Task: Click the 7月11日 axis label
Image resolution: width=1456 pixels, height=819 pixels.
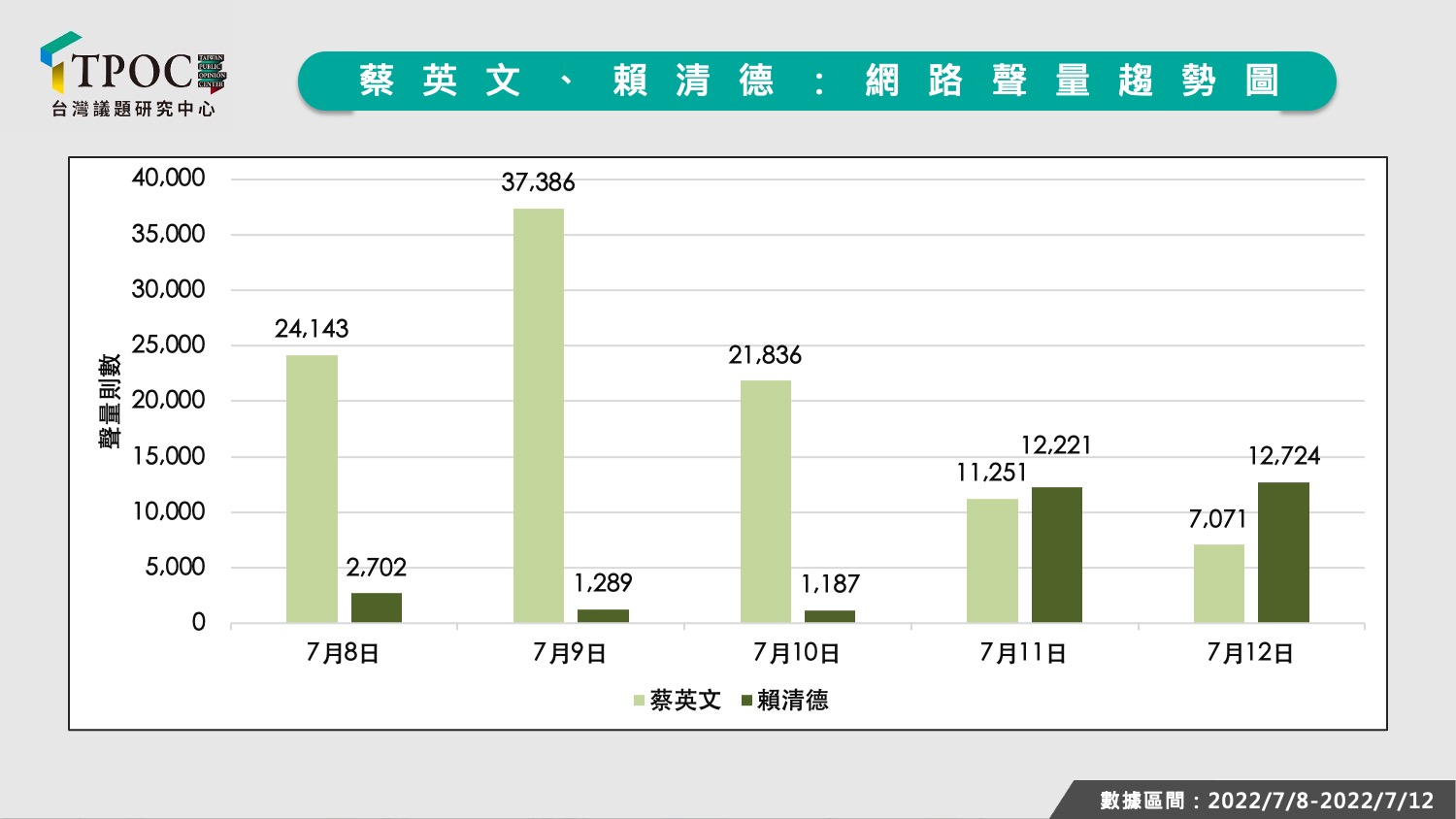Action: pos(1023,653)
